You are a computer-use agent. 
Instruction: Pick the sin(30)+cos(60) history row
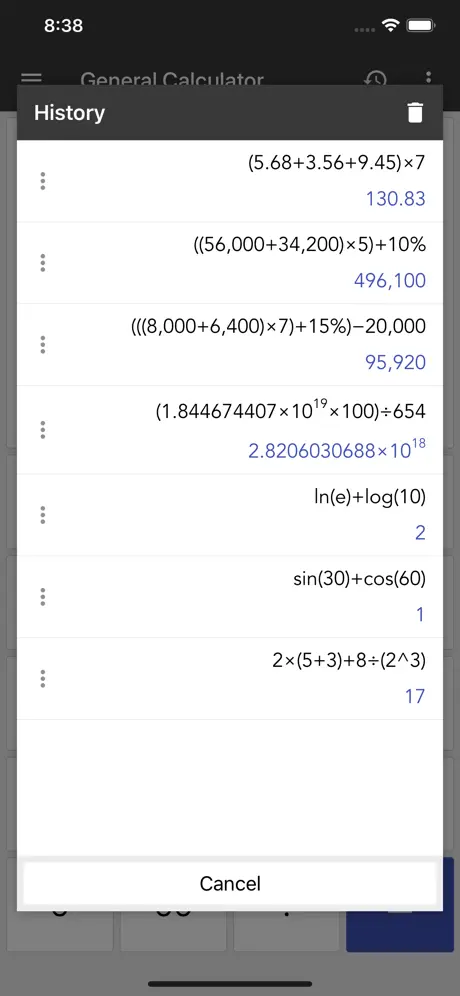(x=230, y=597)
